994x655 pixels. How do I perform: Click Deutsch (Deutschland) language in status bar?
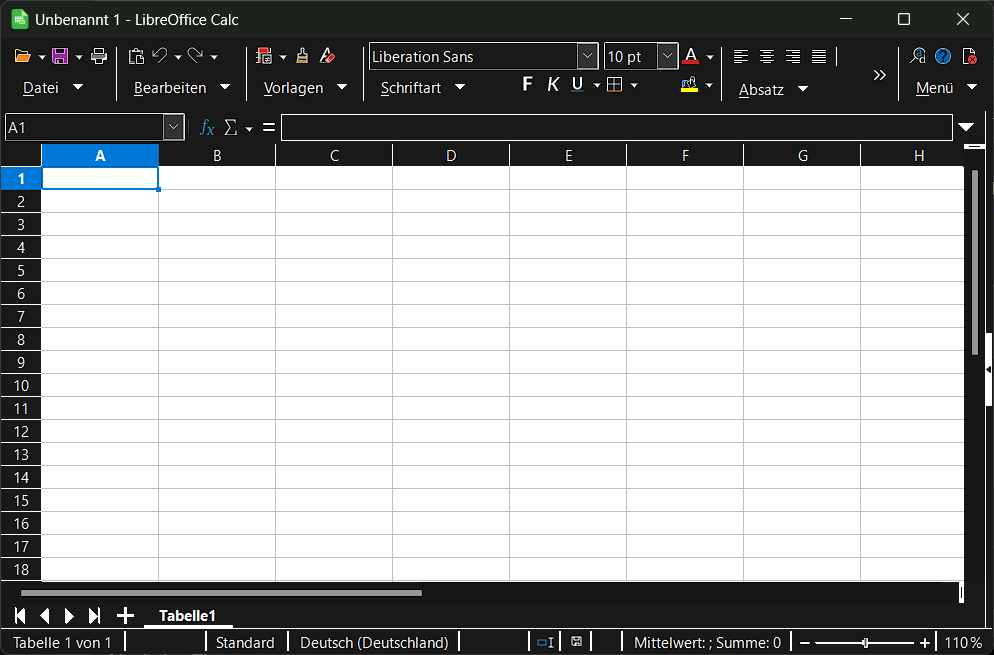374,642
